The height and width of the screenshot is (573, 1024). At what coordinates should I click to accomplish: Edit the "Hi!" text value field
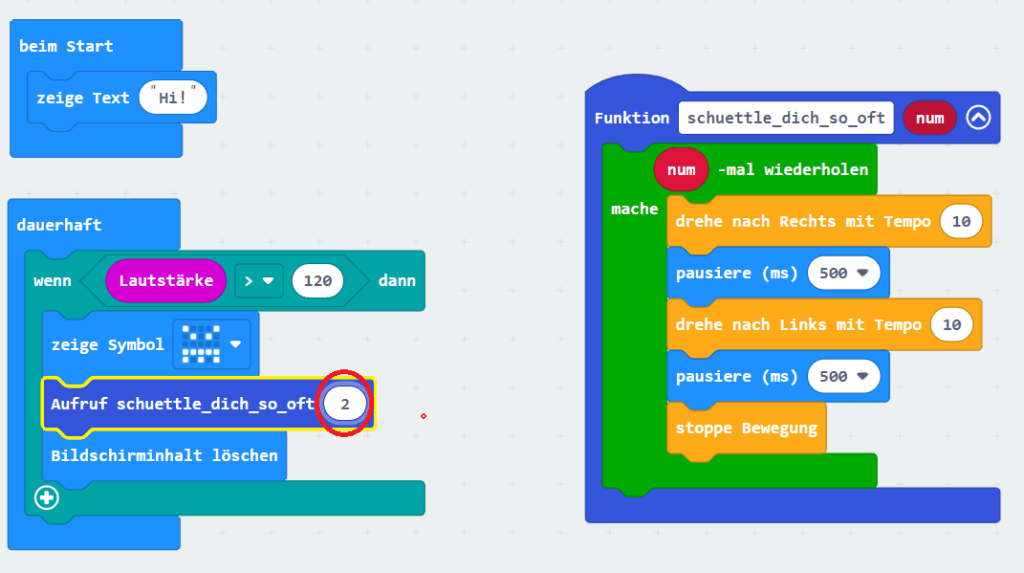[173, 98]
